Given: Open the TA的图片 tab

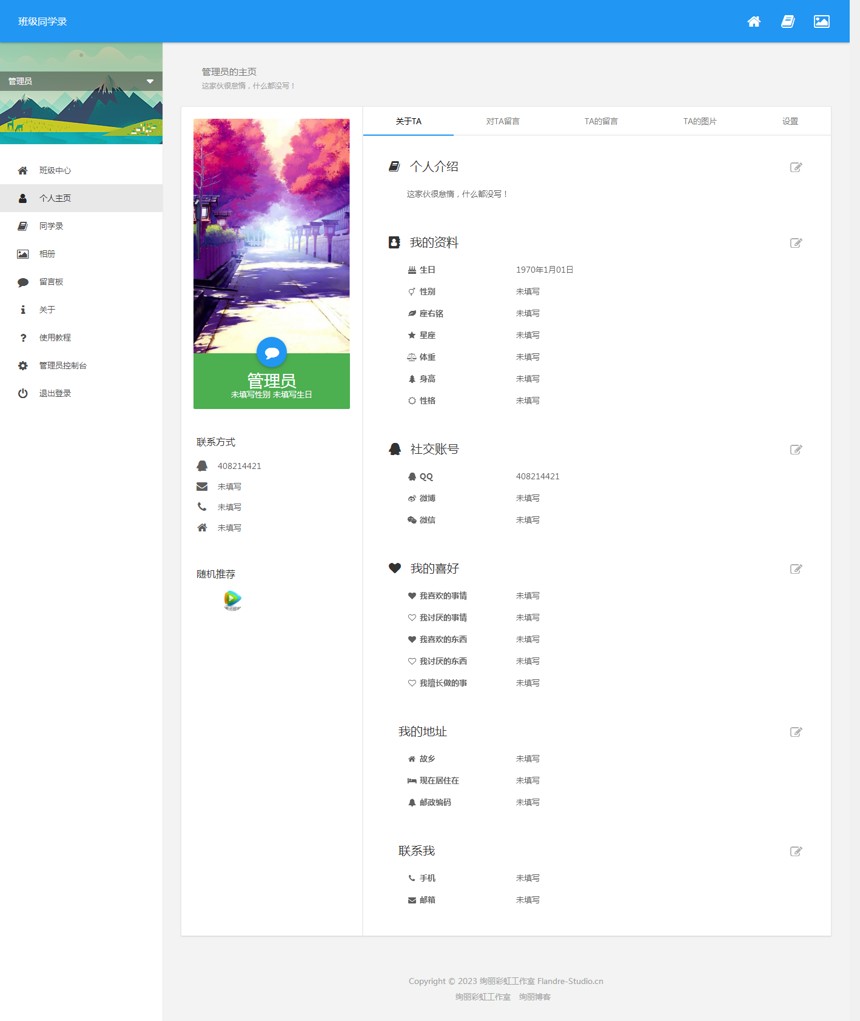Looking at the screenshot, I should pyautogui.click(x=700, y=121).
